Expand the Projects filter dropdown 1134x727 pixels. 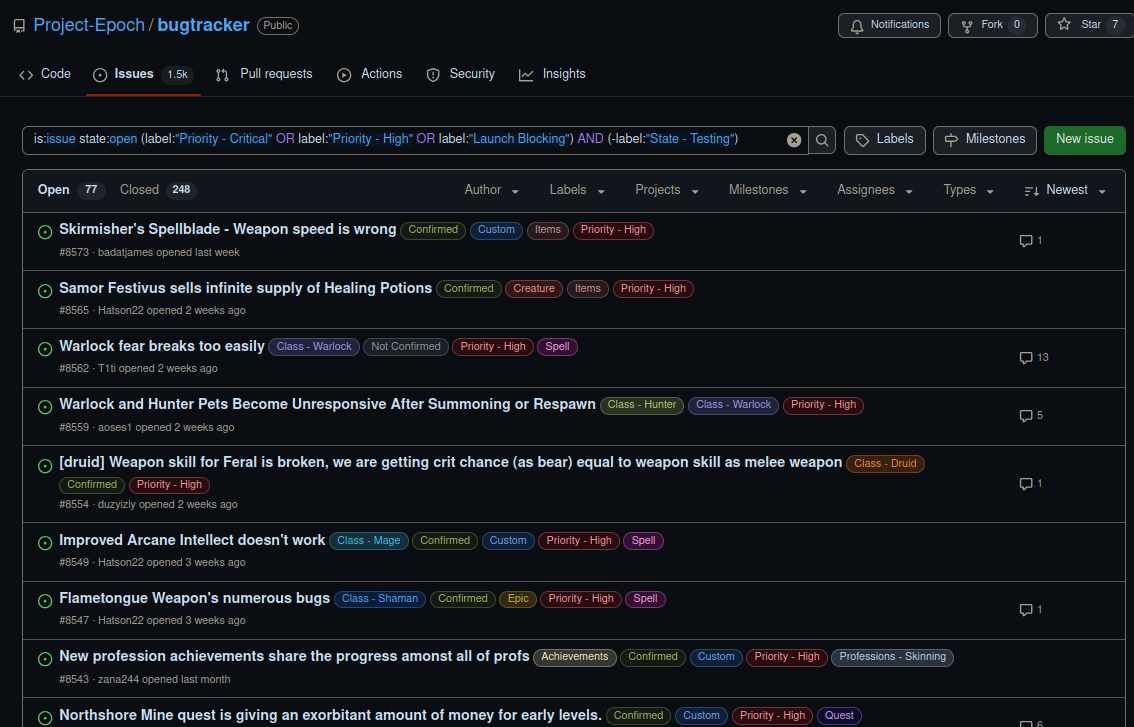point(667,190)
